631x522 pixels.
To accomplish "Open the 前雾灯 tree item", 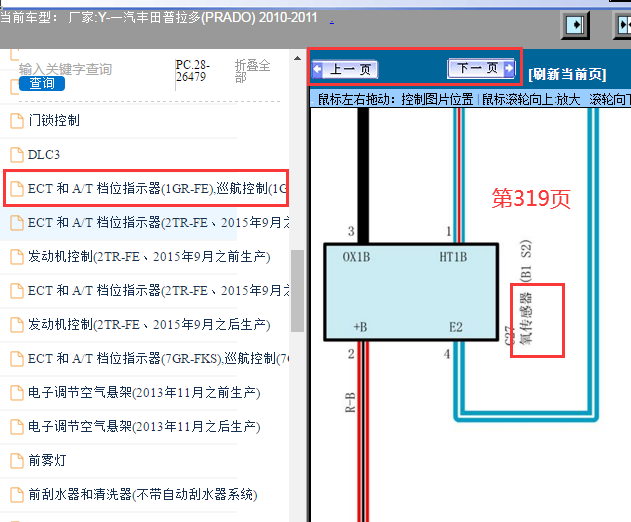I will click(x=47, y=460).
